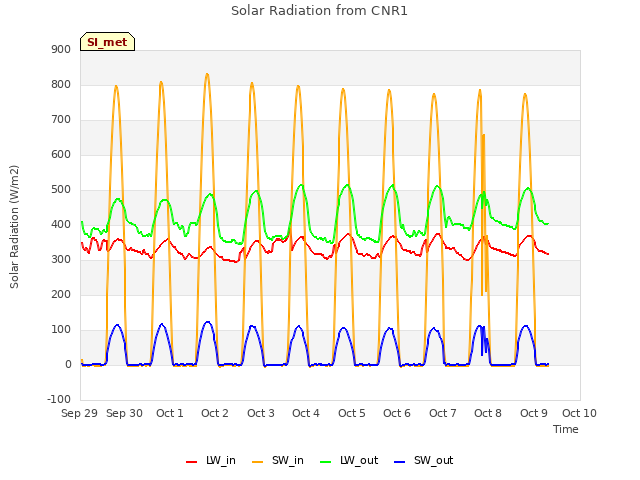This screenshot has width=640, height=480.
Task: Click the red LW_in legend color marker
Action: [x=191, y=462]
